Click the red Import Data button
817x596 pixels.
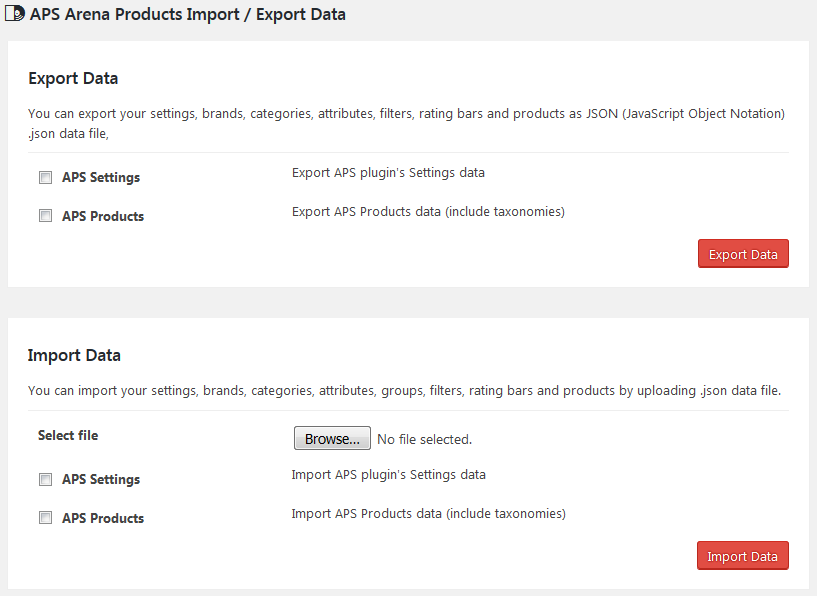coord(742,556)
